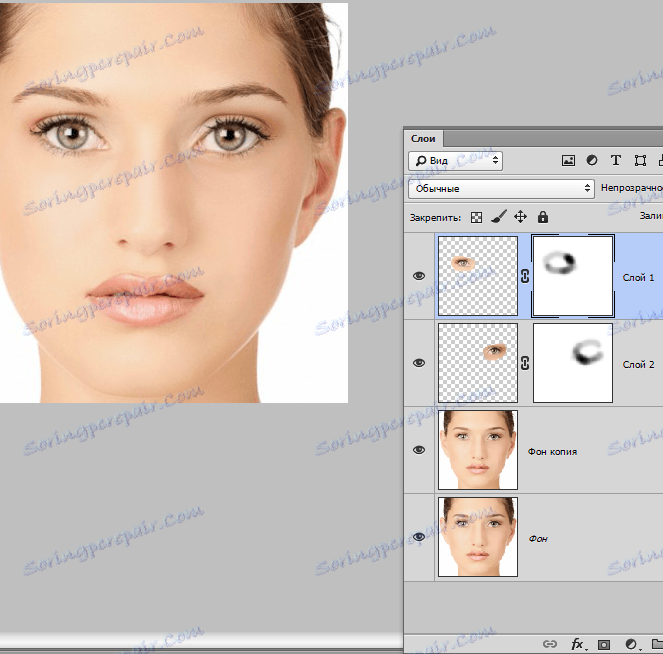This screenshot has height=654, width=663.
Task: Add a layer mask button
Action: [x=604, y=644]
